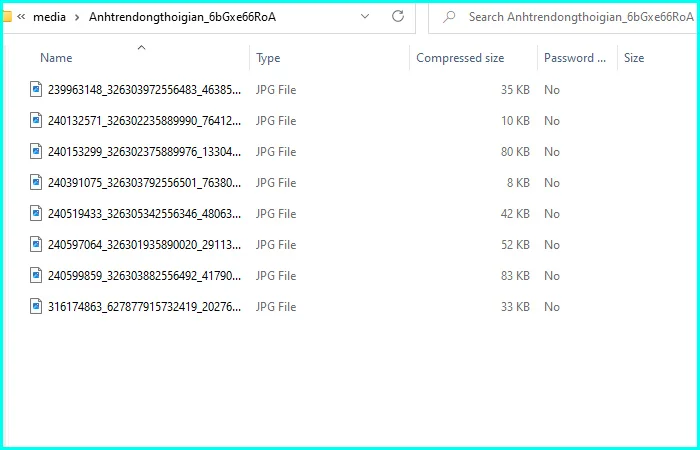The width and height of the screenshot is (700, 450).
Task: Click the JPG icon of file 240132571_326302235889990
Action: [37, 121]
